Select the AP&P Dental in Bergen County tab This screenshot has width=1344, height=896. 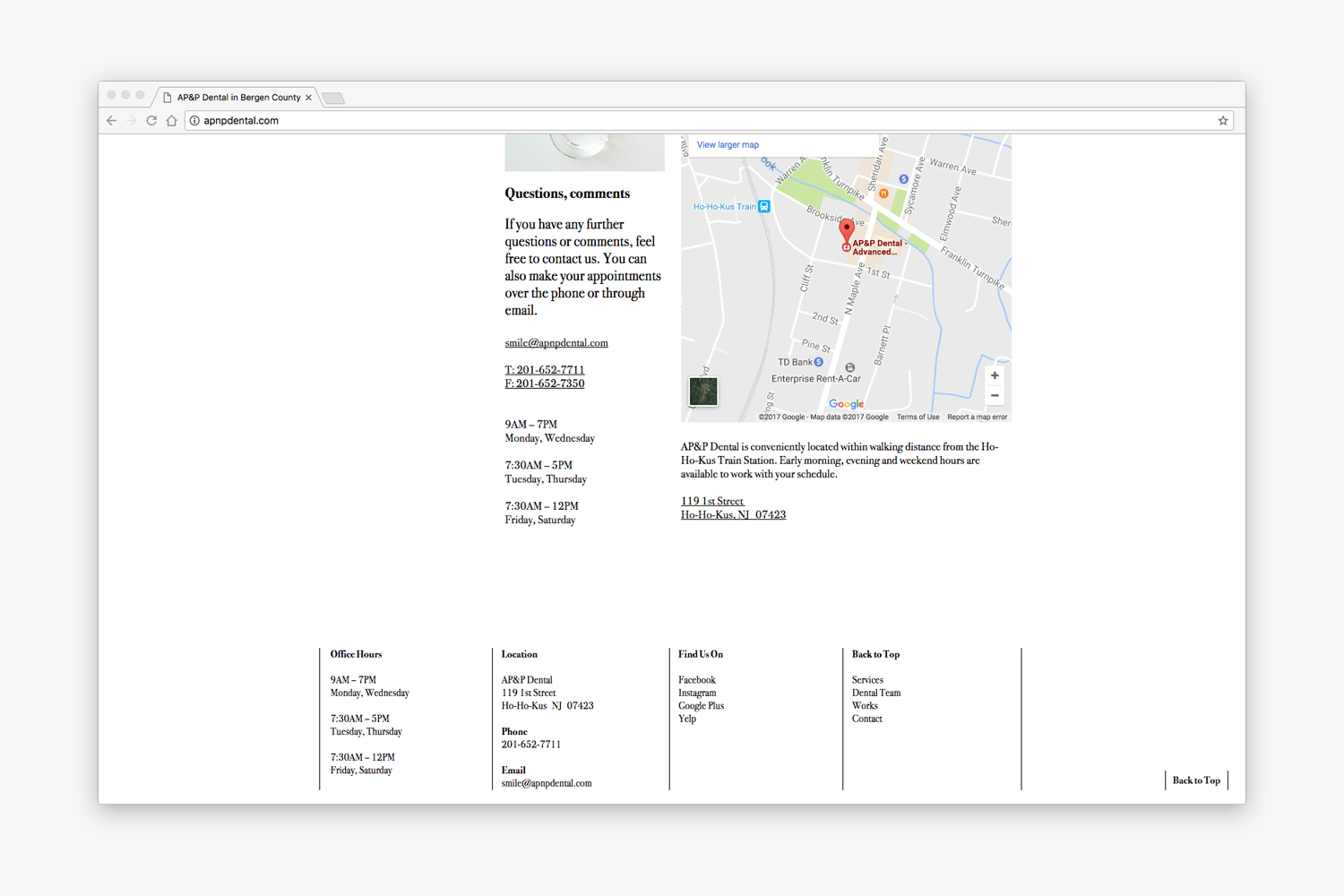238,98
